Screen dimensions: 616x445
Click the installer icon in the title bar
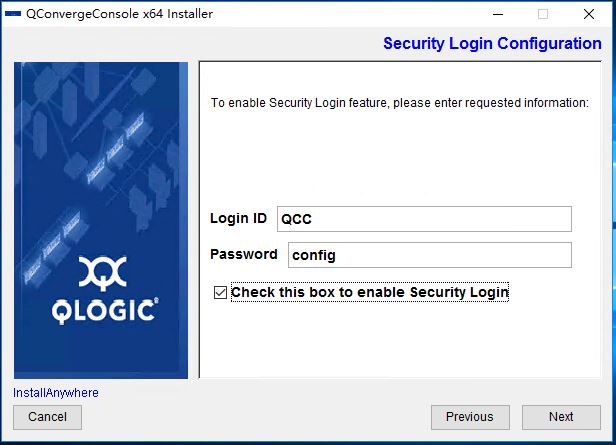[x=13, y=14]
